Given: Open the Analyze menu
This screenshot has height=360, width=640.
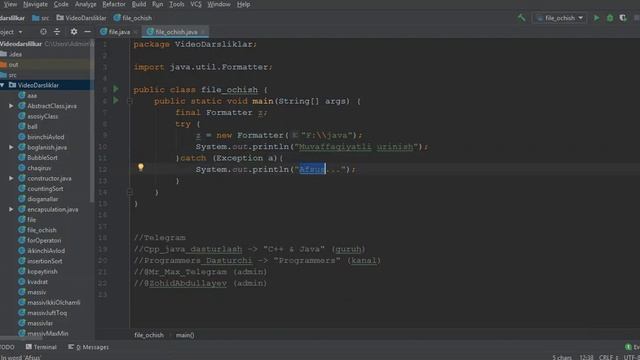Looking at the screenshot, I should pos(85,4).
